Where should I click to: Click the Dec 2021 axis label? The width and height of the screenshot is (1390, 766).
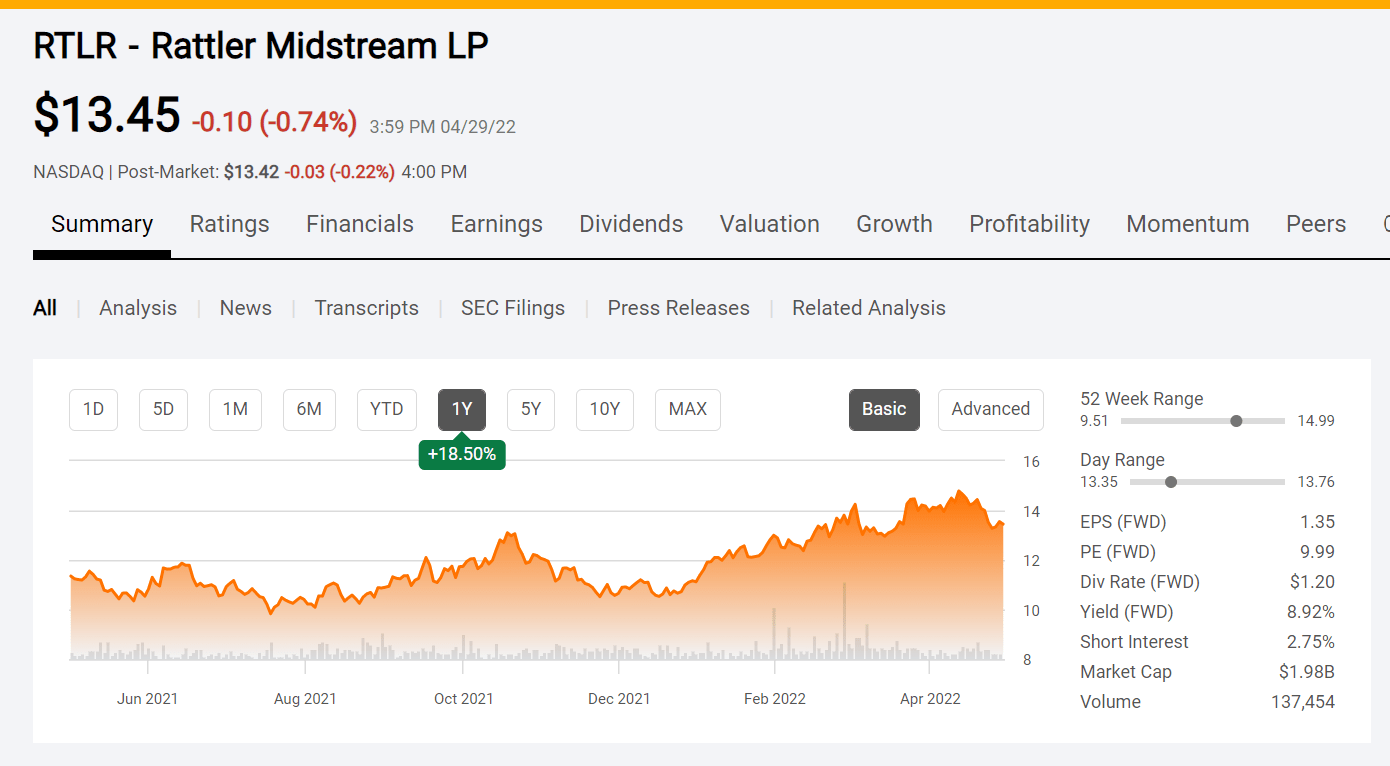(619, 699)
